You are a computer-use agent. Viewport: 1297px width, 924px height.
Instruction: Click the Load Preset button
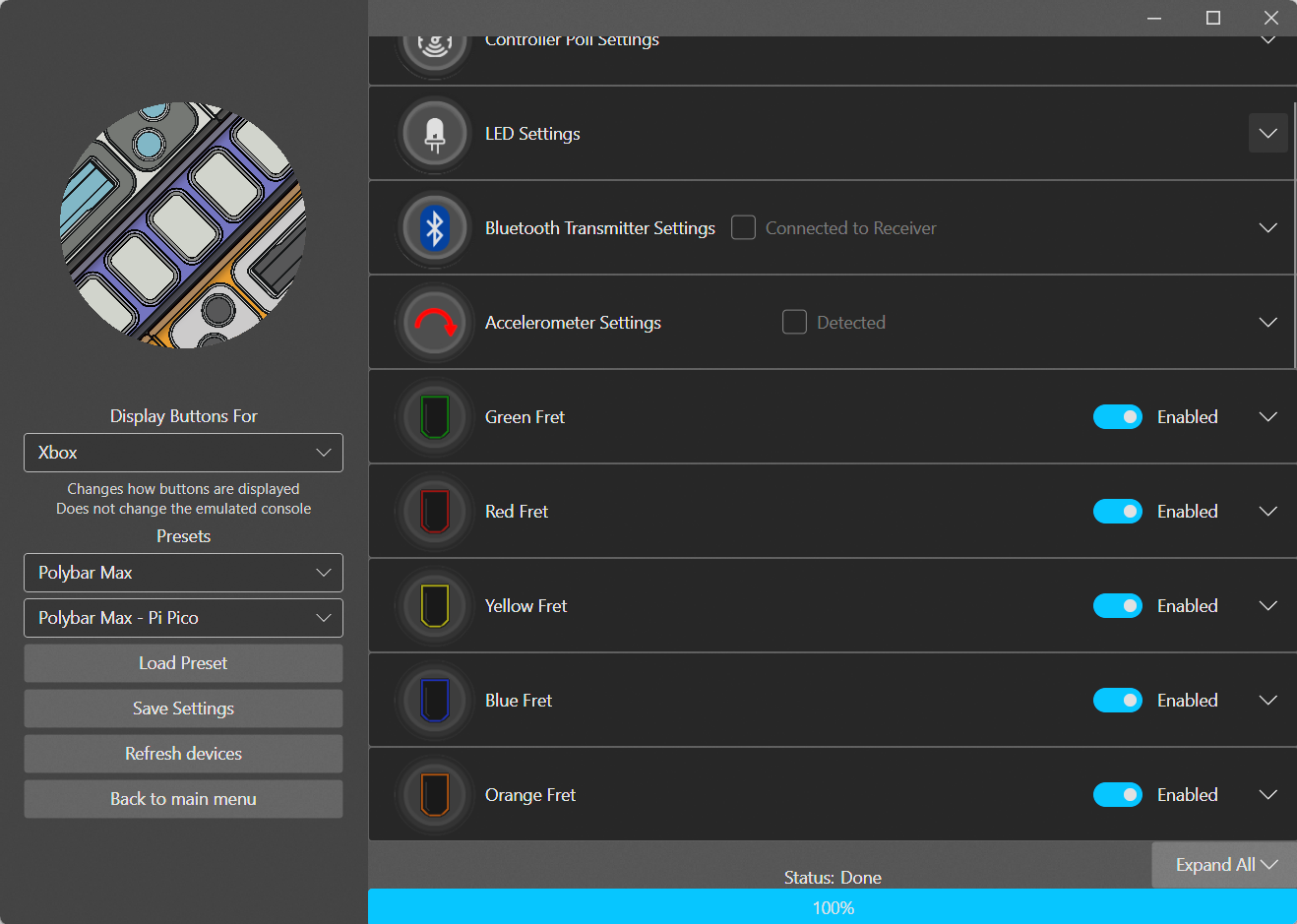[183, 663]
